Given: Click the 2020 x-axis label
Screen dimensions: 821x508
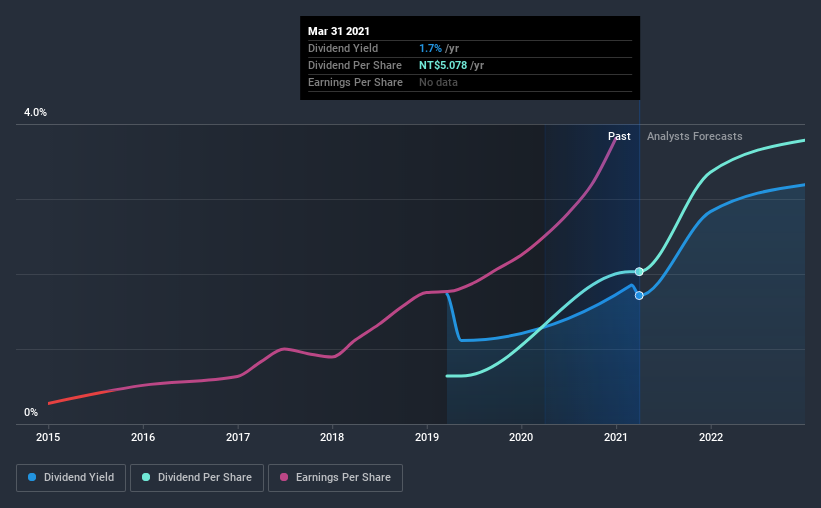Looking at the screenshot, I should (x=522, y=437).
